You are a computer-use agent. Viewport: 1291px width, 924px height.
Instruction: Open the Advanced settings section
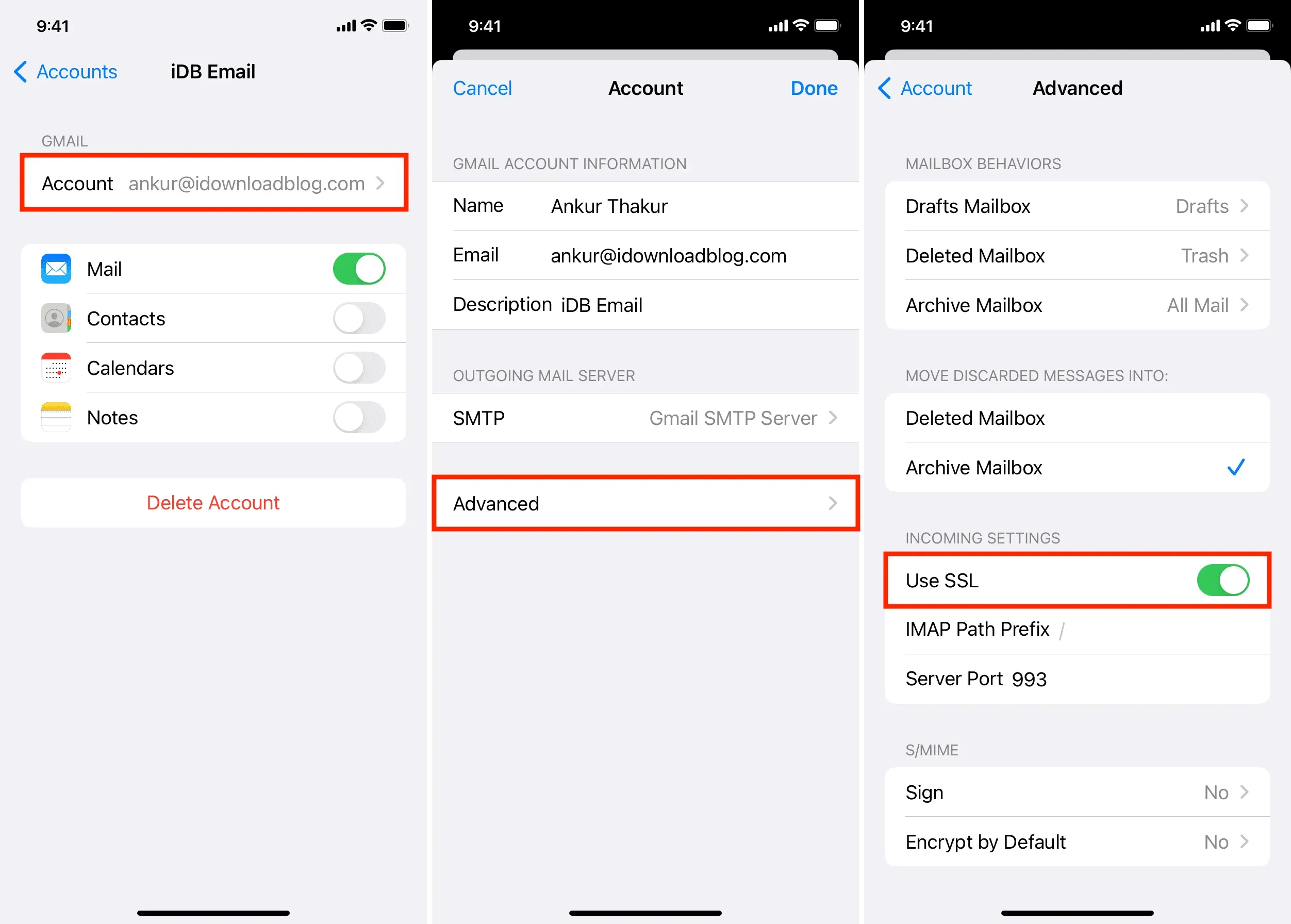point(648,503)
